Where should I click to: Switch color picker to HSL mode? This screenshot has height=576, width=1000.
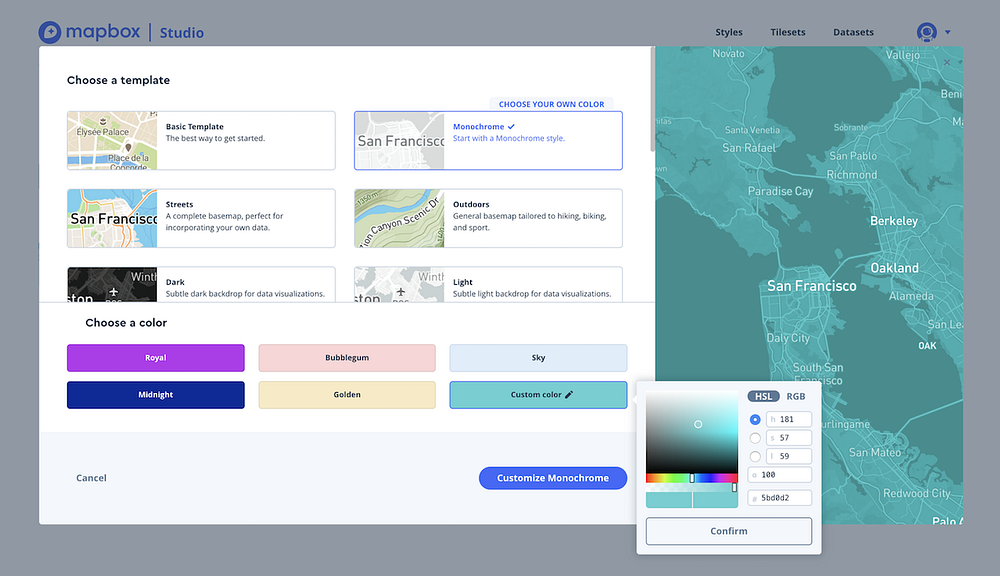pyautogui.click(x=763, y=396)
